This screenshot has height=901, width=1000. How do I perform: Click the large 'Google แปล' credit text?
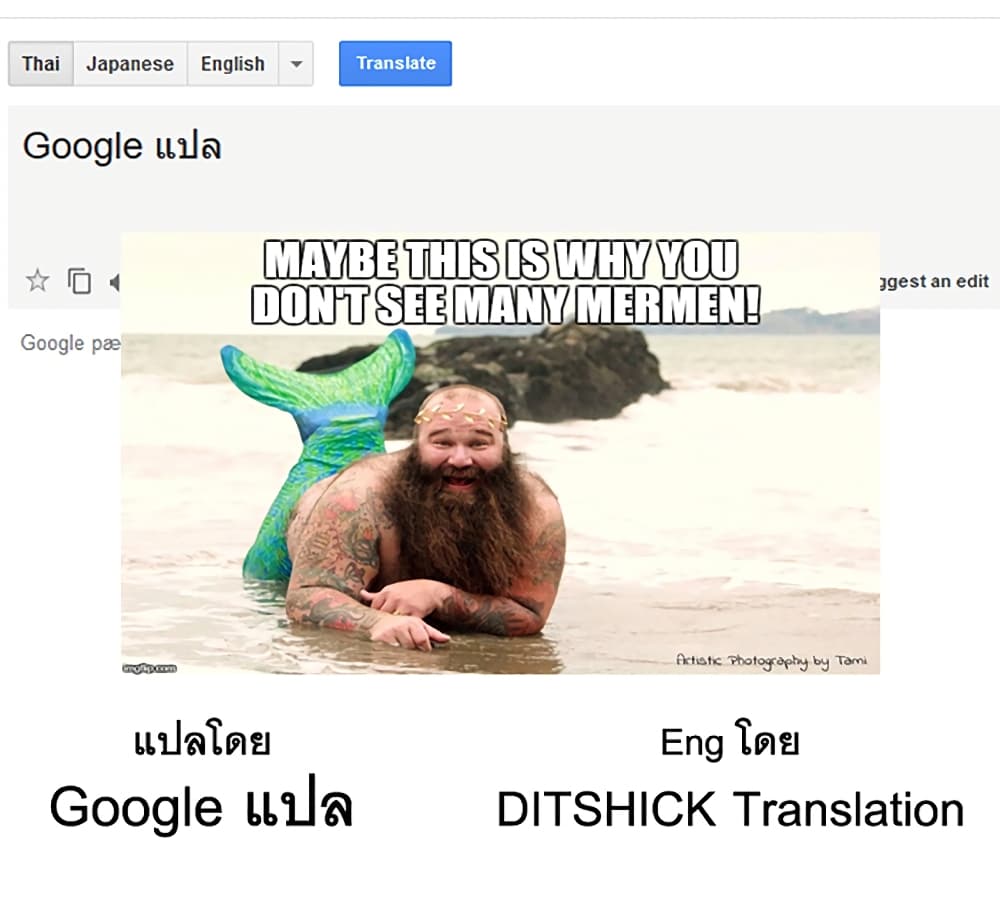click(x=202, y=806)
